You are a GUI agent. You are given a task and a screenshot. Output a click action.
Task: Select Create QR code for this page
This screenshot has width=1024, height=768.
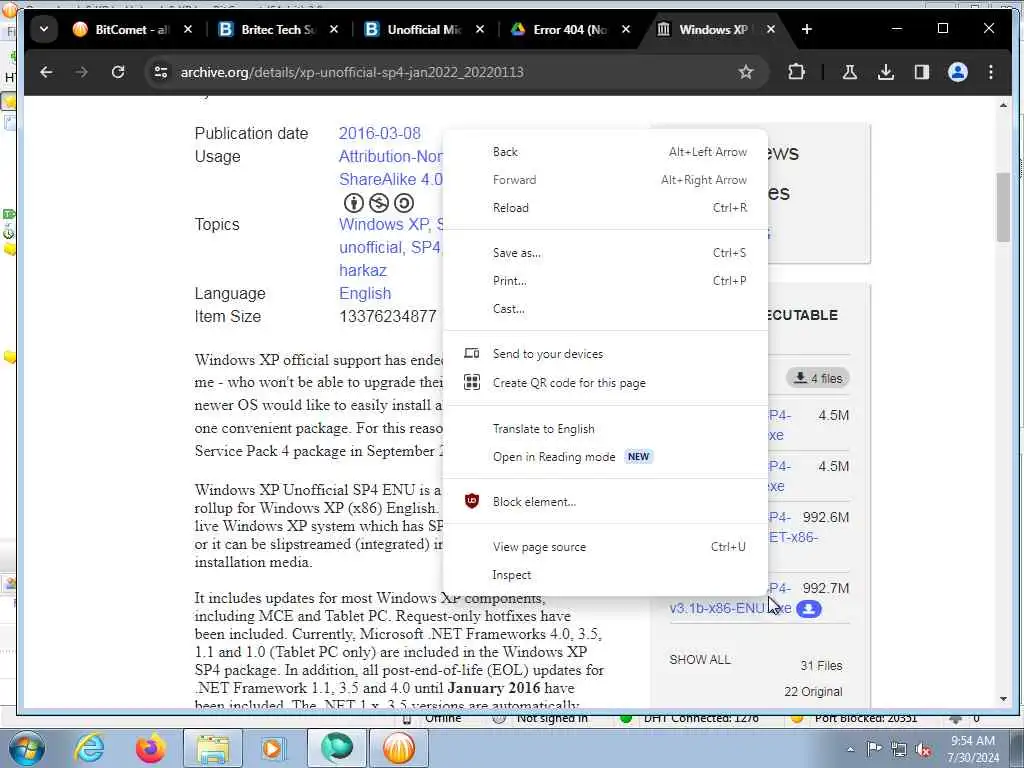tap(605, 383)
